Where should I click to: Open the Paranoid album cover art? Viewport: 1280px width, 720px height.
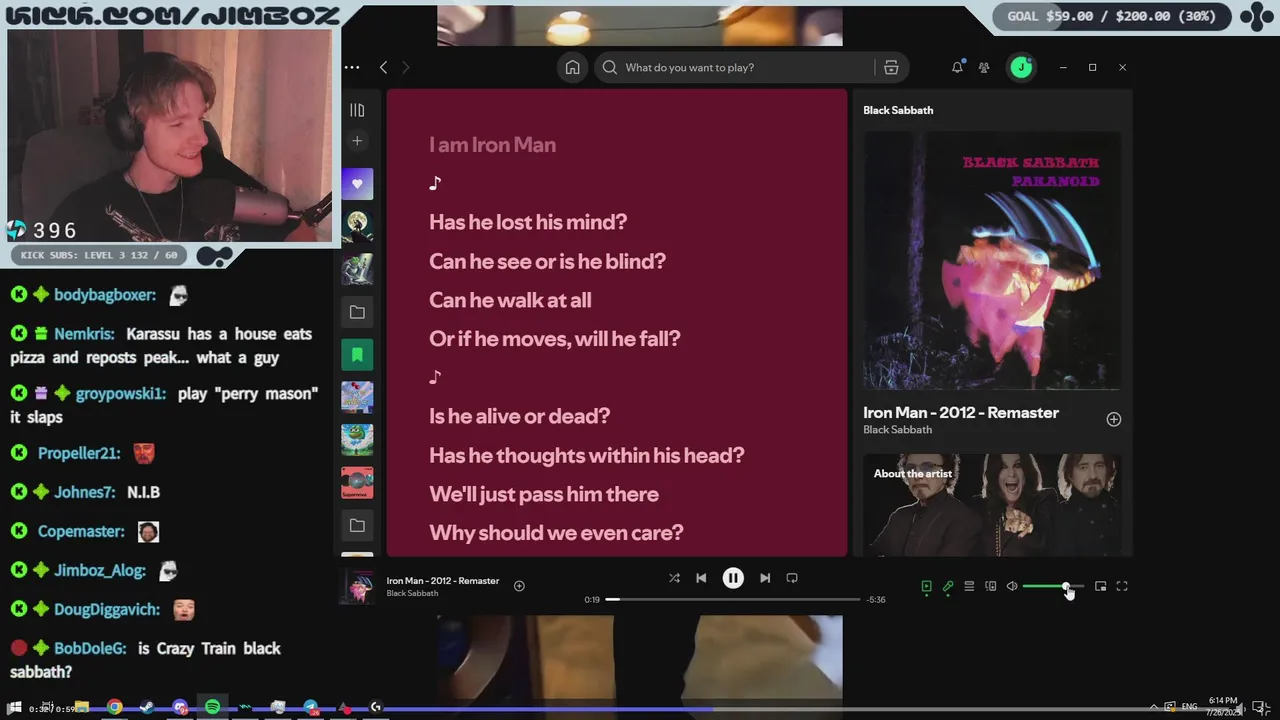(992, 261)
